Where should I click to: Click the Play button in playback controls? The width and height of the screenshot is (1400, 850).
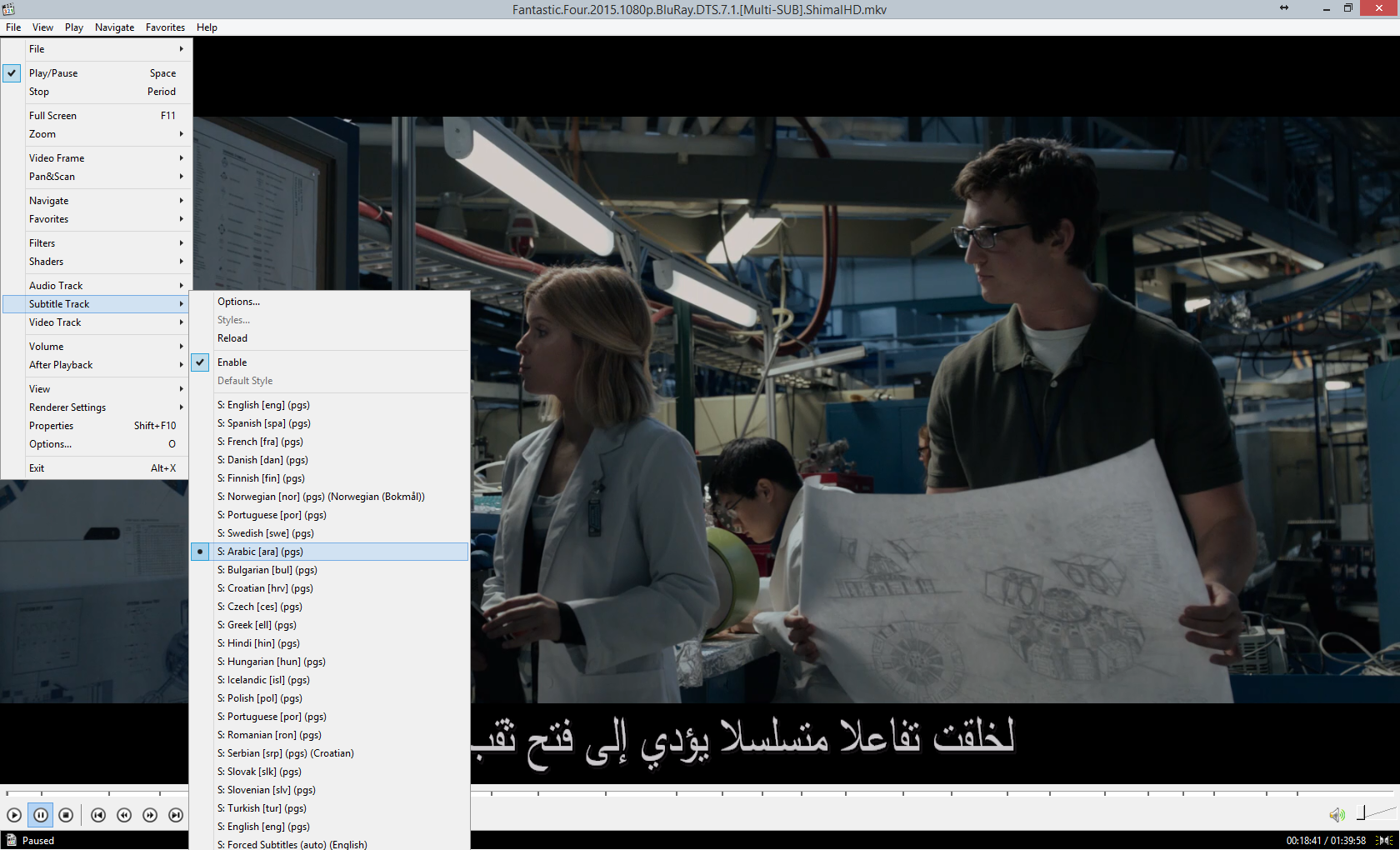14,815
